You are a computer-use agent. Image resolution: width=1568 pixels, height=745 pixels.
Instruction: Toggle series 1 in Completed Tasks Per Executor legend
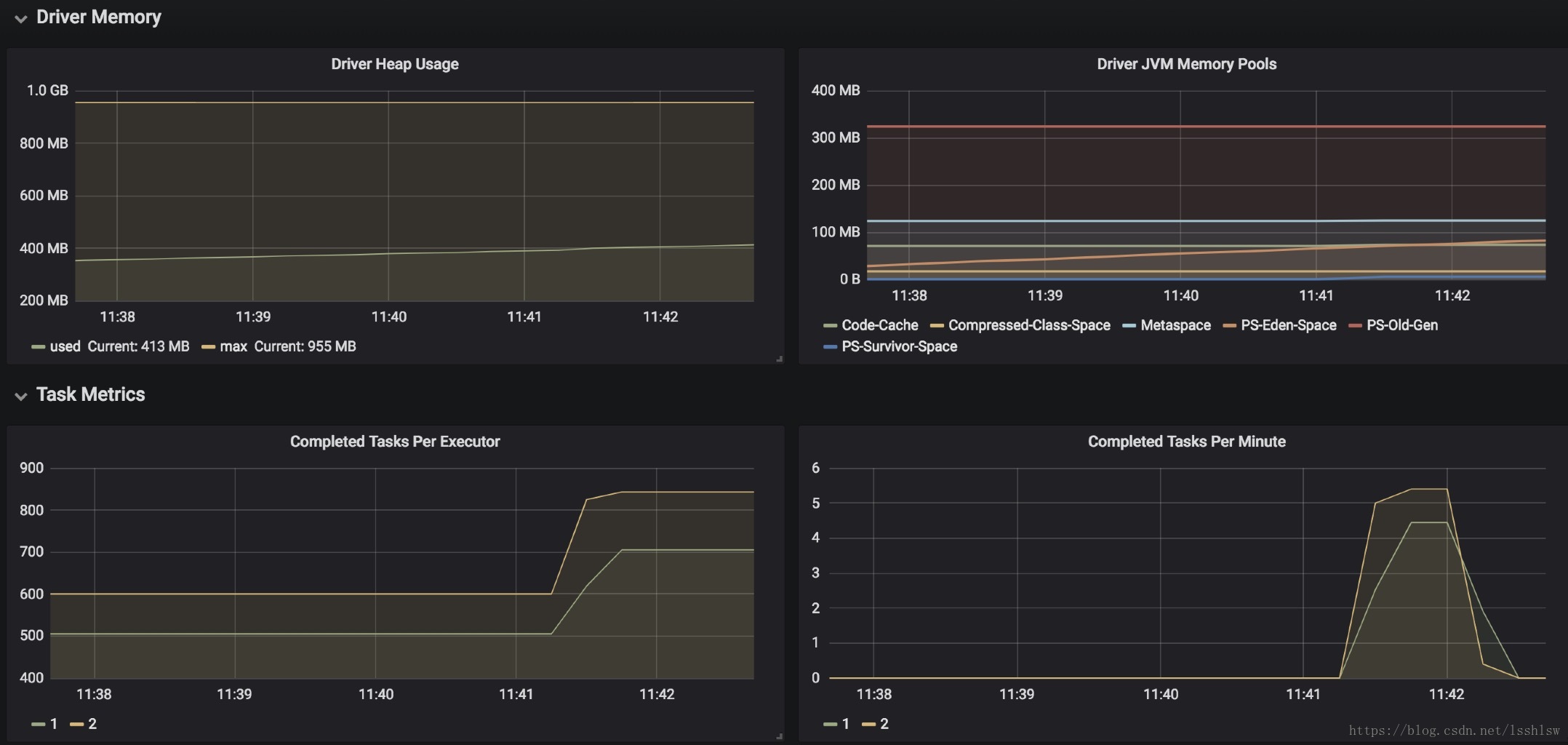(x=53, y=724)
